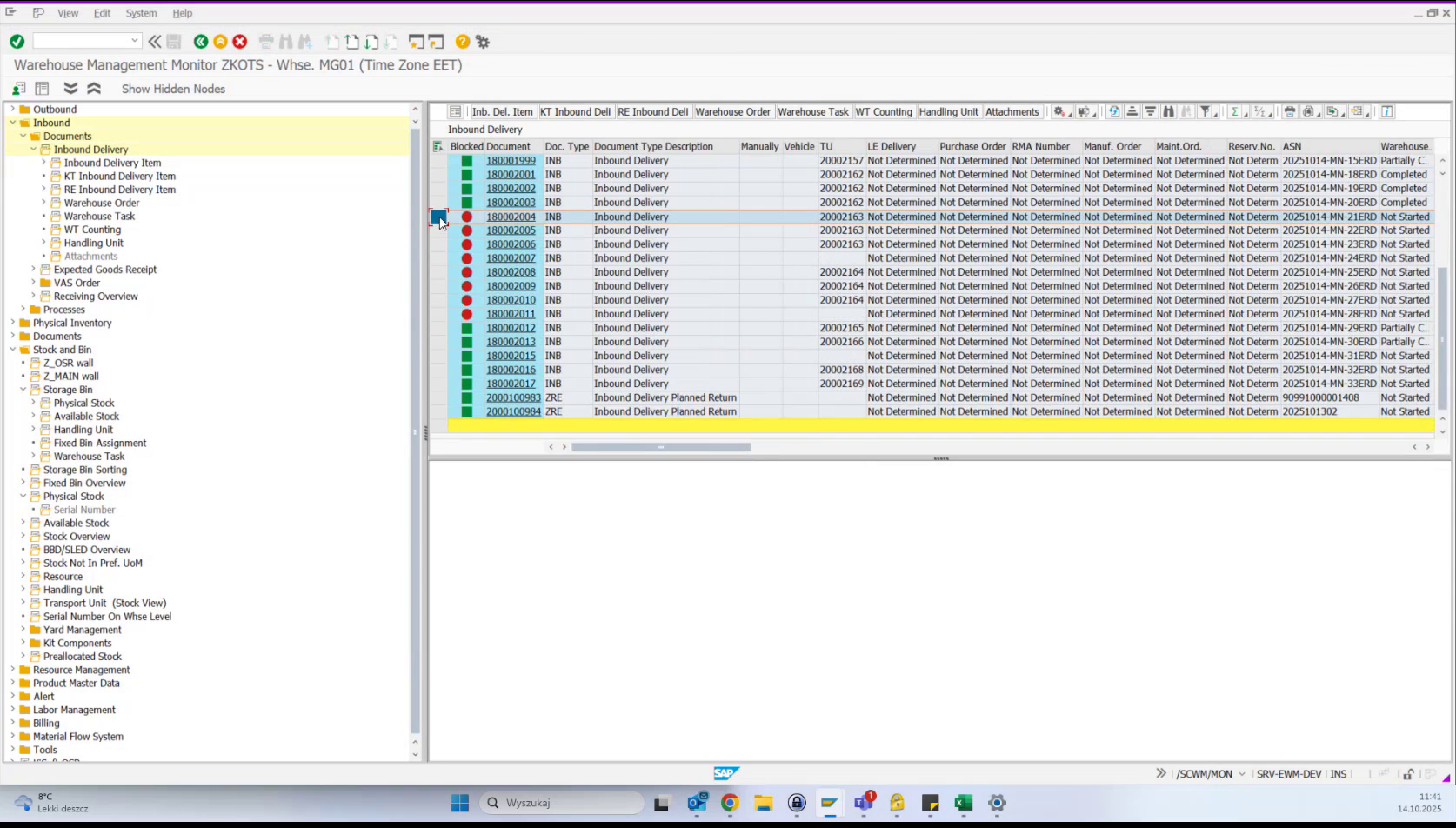Click the Print icon in the list toolbar
The image size is (1456, 828).
pyautogui.click(x=1290, y=111)
